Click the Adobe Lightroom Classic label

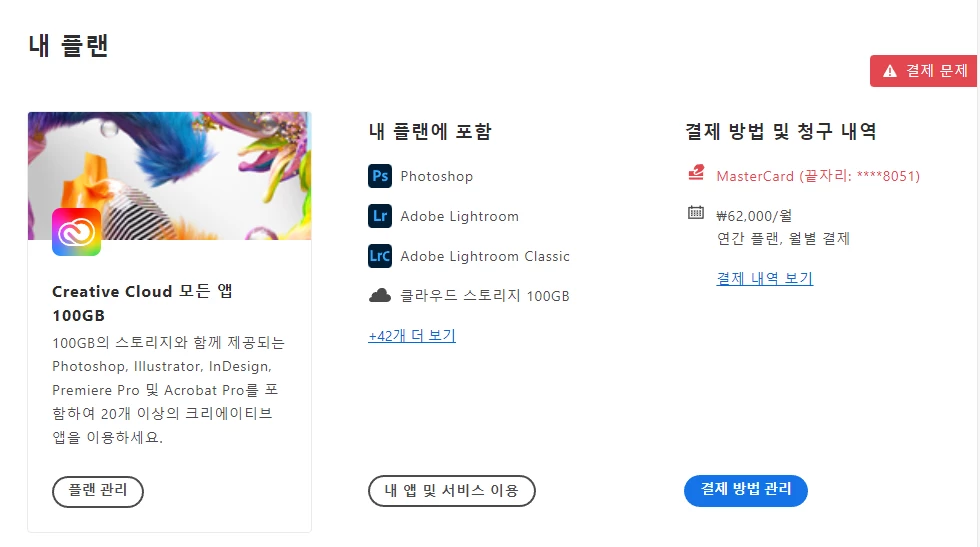pos(485,256)
